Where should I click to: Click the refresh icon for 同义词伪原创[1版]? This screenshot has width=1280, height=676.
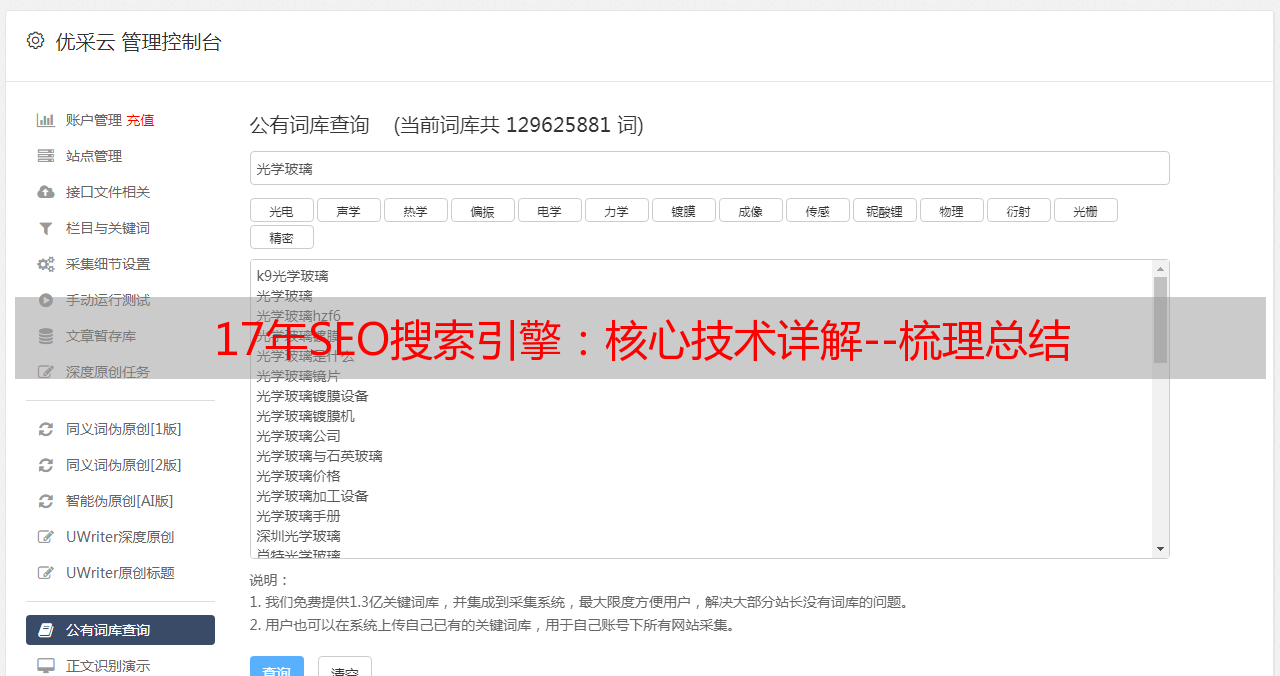pos(46,429)
